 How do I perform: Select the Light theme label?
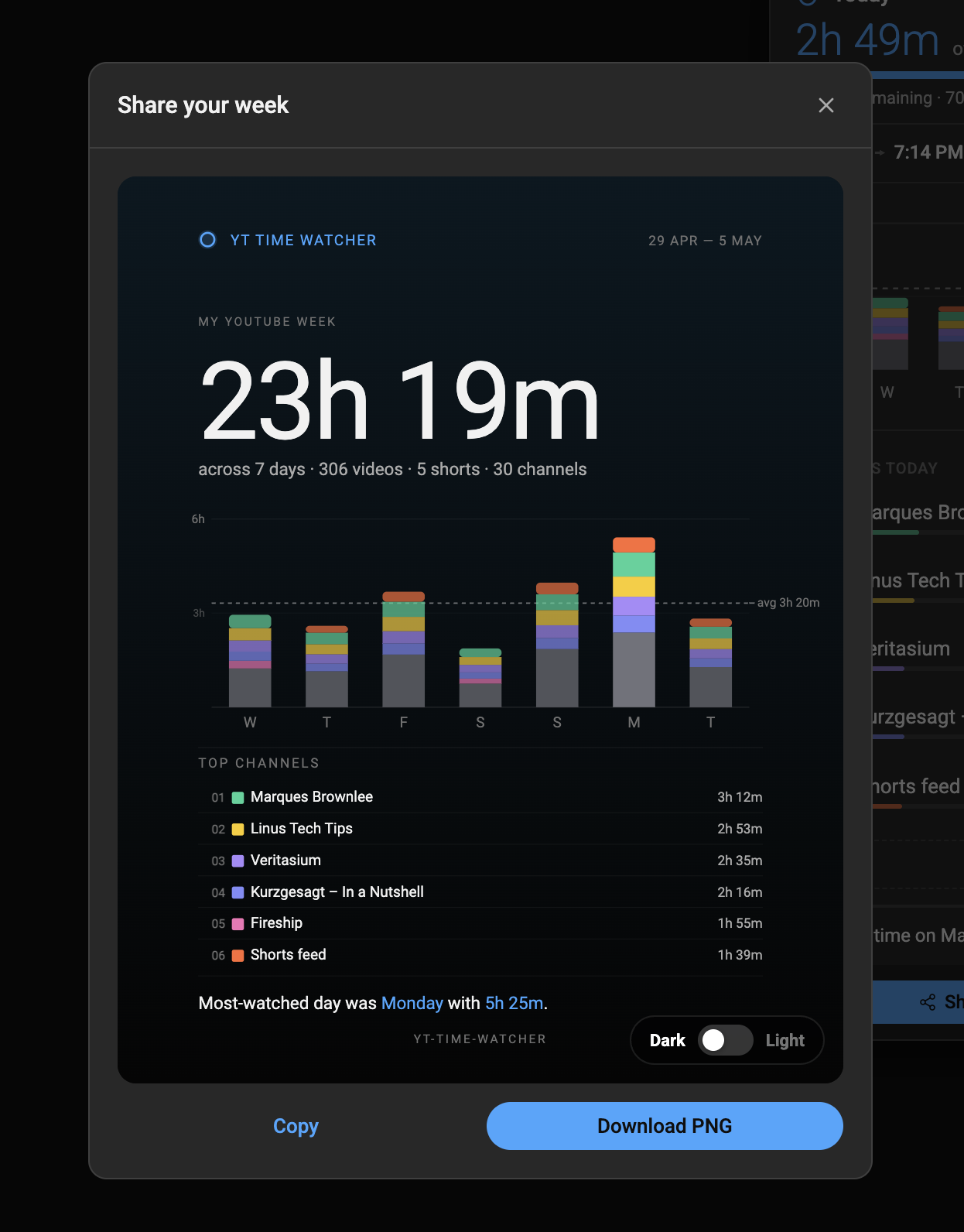(785, 1040)
